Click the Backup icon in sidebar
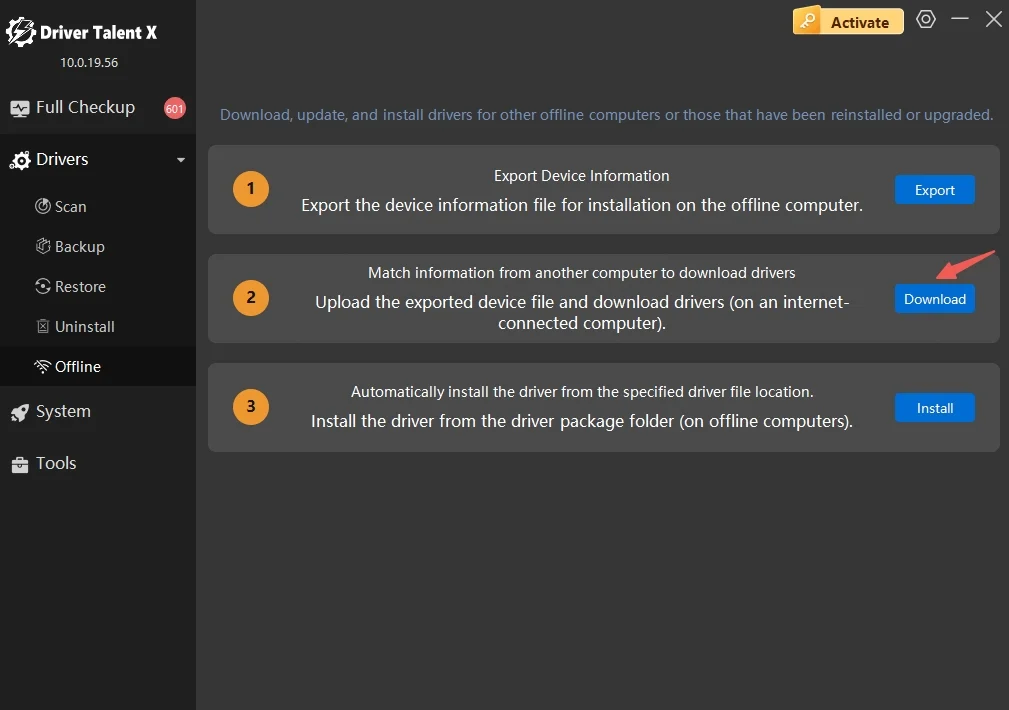Image resolution: width=1009 pixels, height=710 pixels. 42,246
